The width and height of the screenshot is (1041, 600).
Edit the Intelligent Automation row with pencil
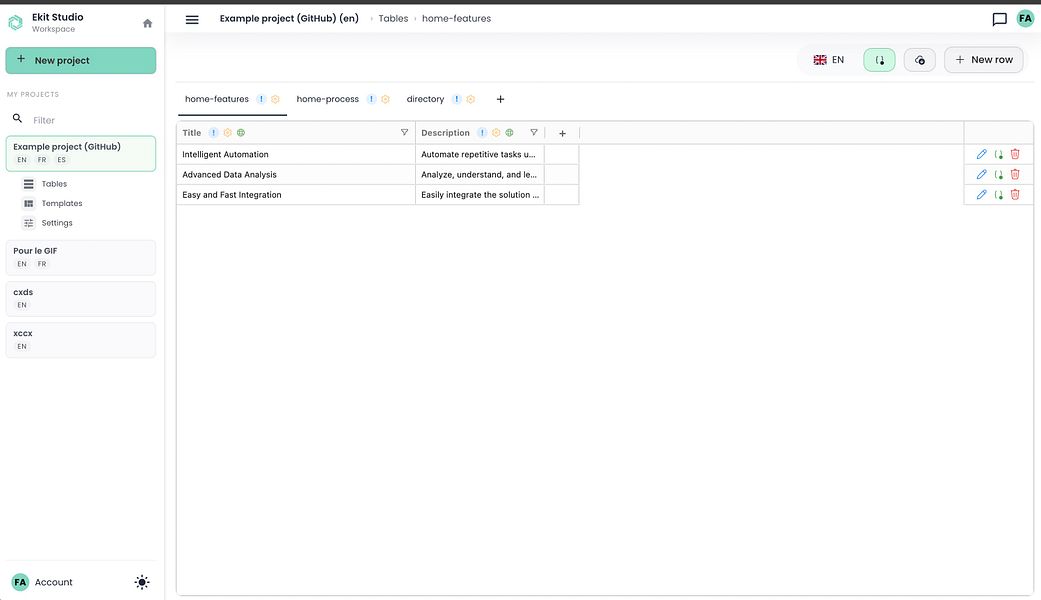tap(981, 154)
